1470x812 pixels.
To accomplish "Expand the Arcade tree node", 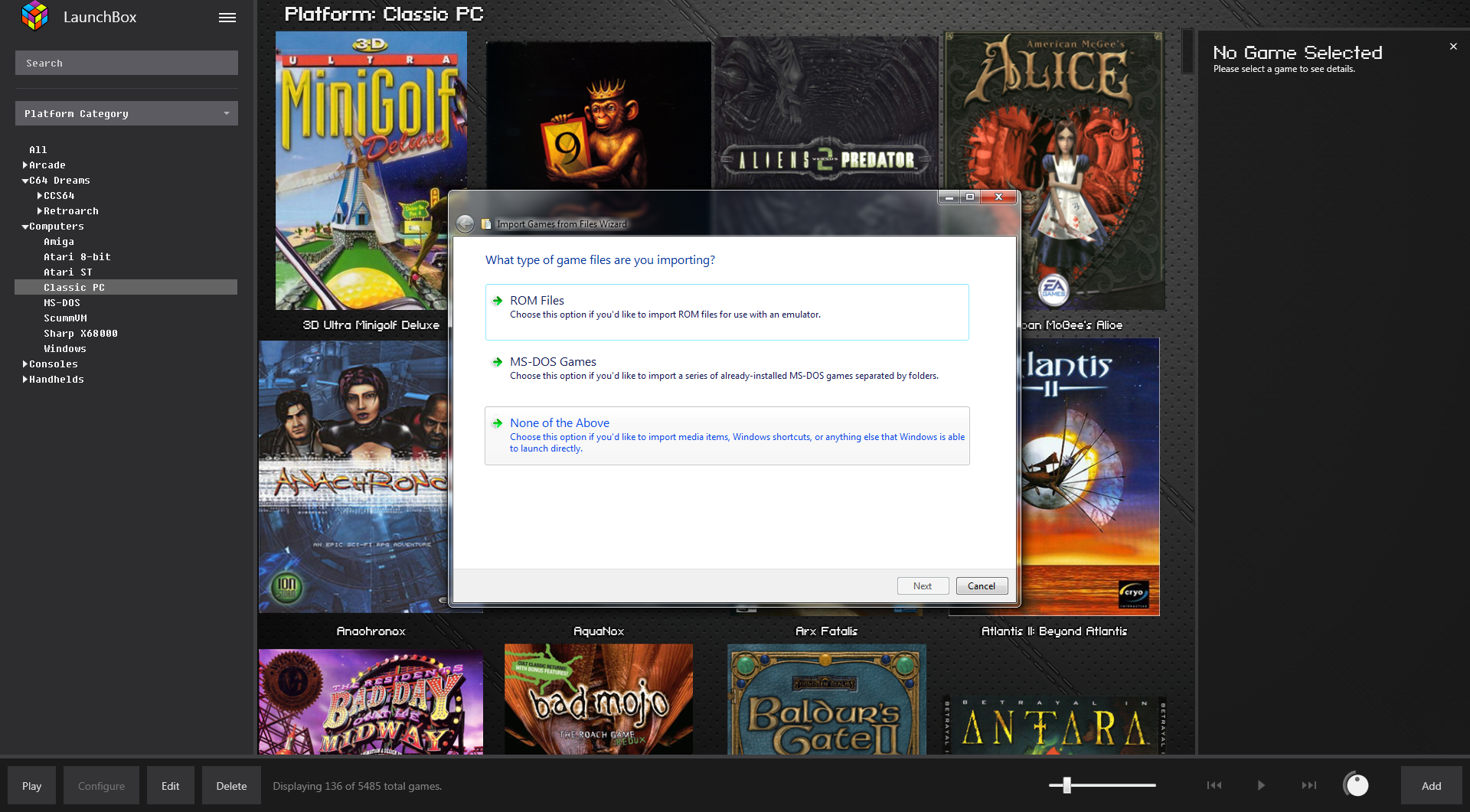I will coord(25,165).
